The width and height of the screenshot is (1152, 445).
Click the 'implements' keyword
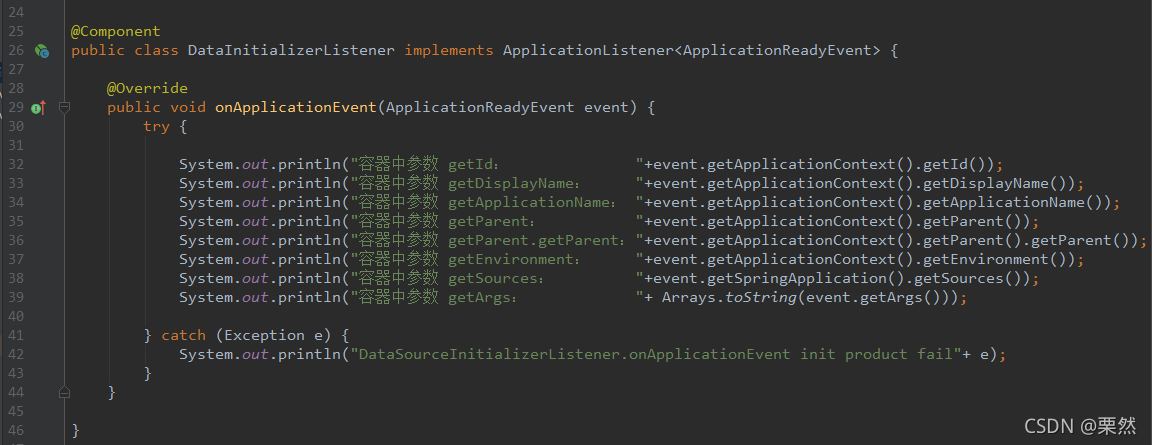point(449,51)
